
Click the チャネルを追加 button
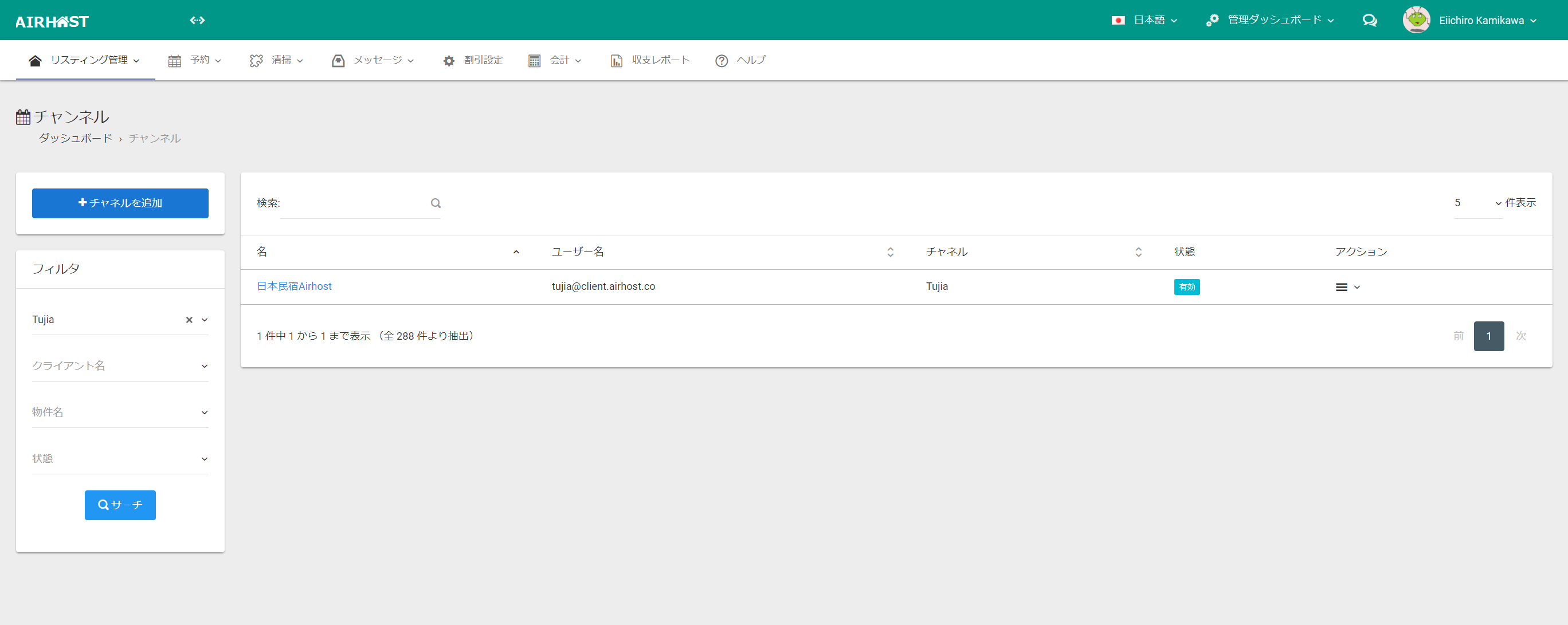pyautogui.click(x=120, y=203)
